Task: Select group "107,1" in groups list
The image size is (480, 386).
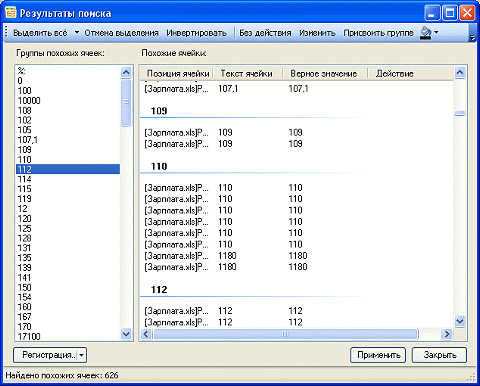Action: tap(68, 140)
